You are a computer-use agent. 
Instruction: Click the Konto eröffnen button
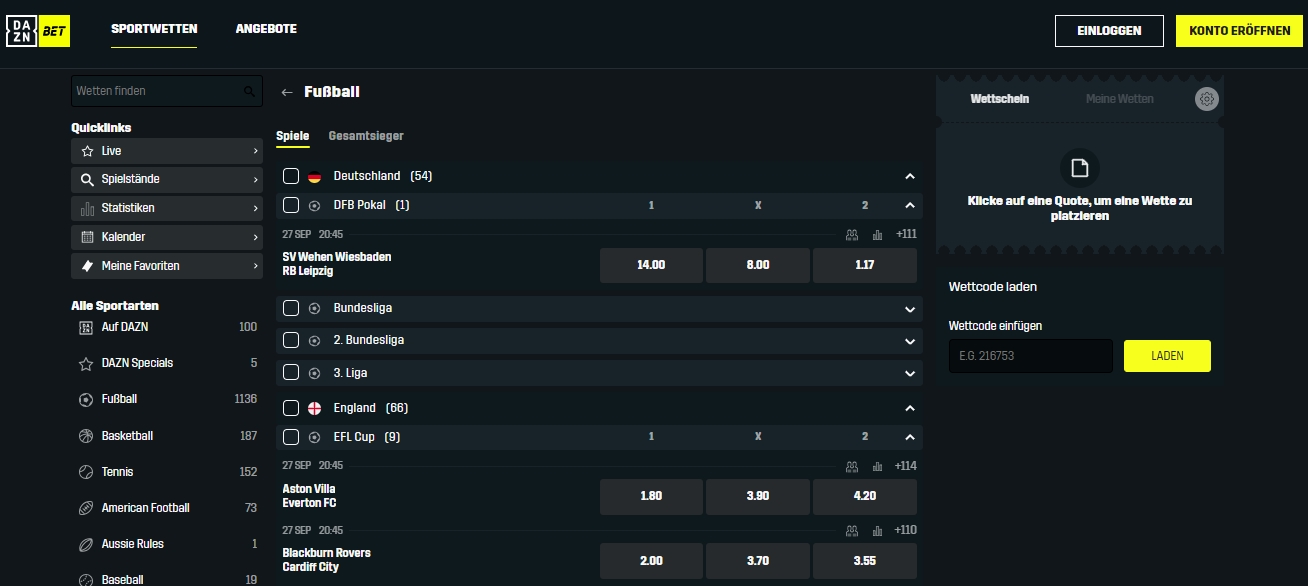click(1239, 31)
